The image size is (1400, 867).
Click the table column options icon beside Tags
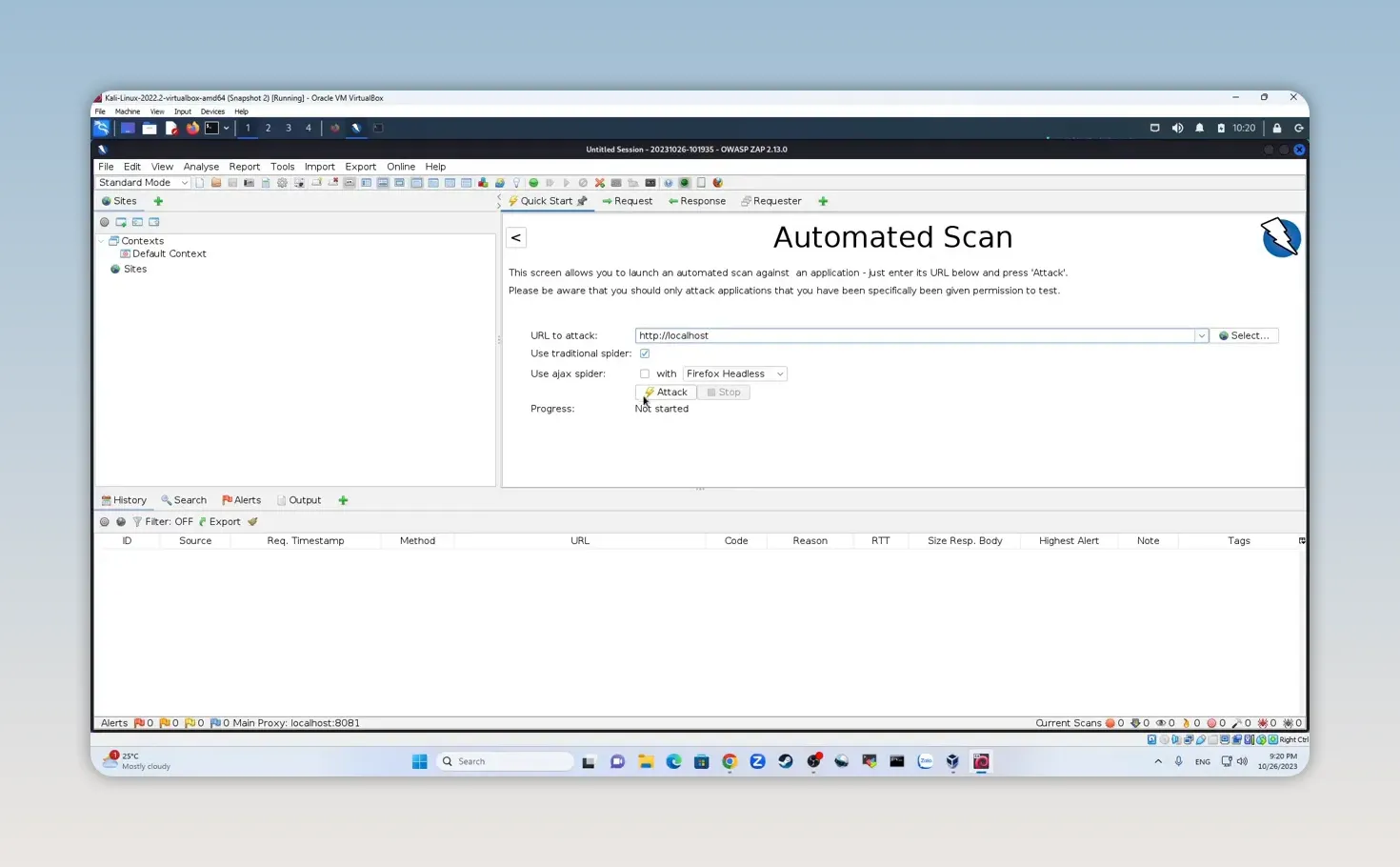pos(1302,541)
